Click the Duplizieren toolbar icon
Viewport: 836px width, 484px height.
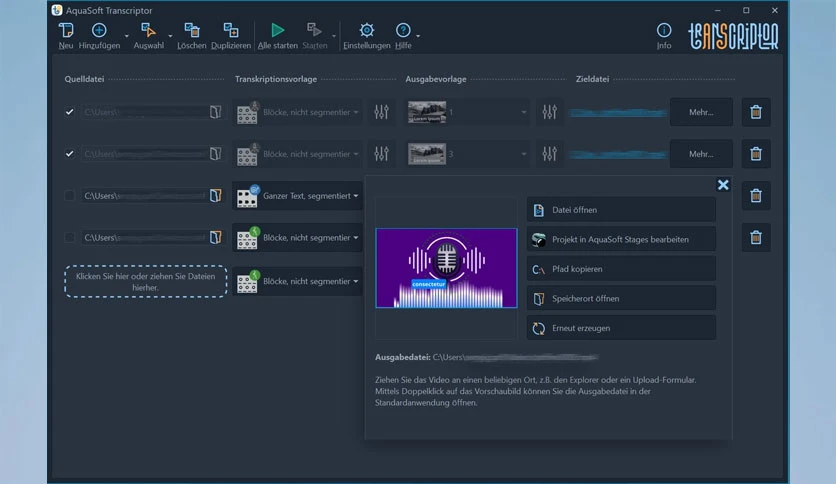pos(230,30)
